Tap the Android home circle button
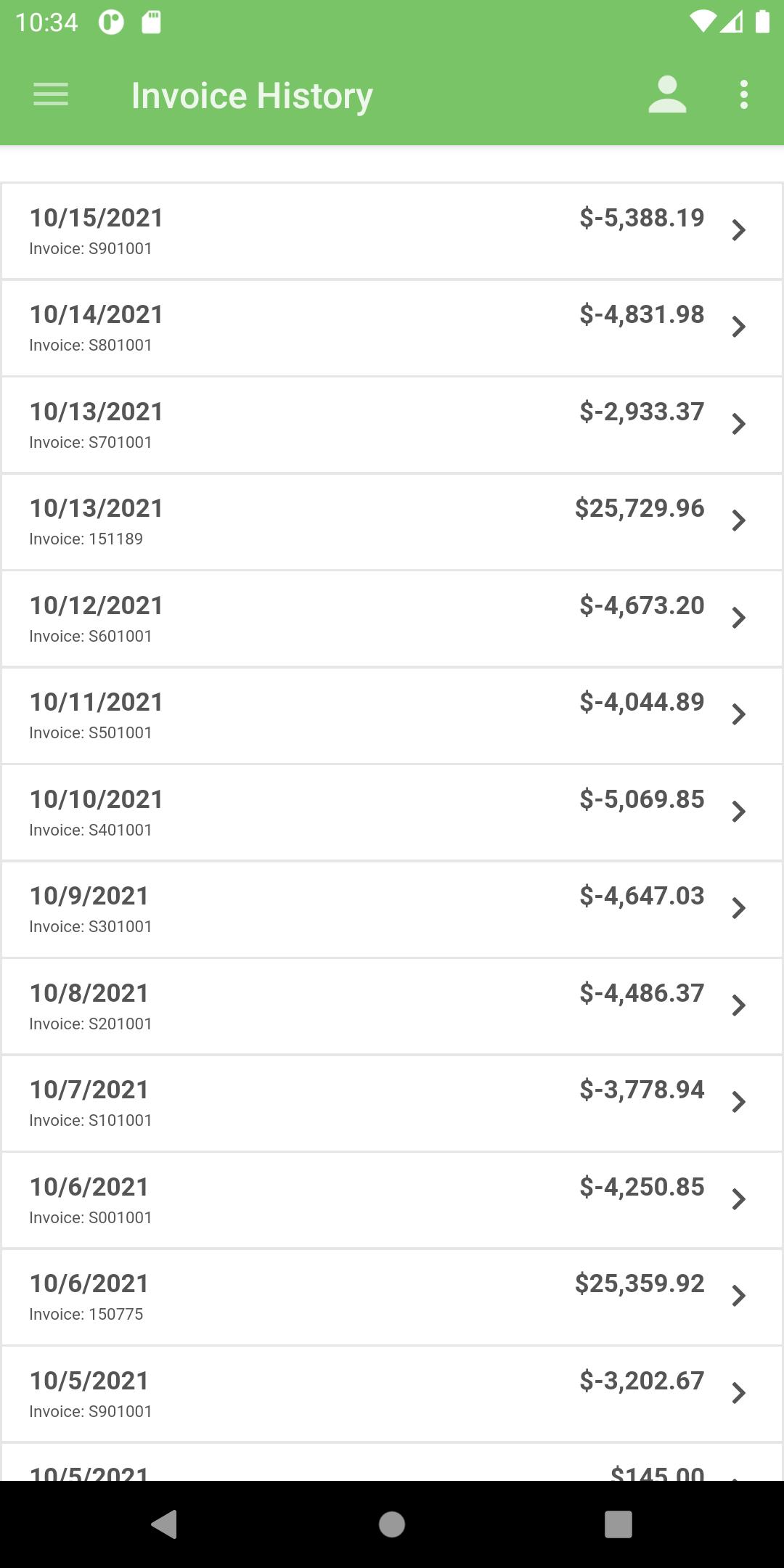The height and width of the screenshot is (1568, 784). [392, 1524]
